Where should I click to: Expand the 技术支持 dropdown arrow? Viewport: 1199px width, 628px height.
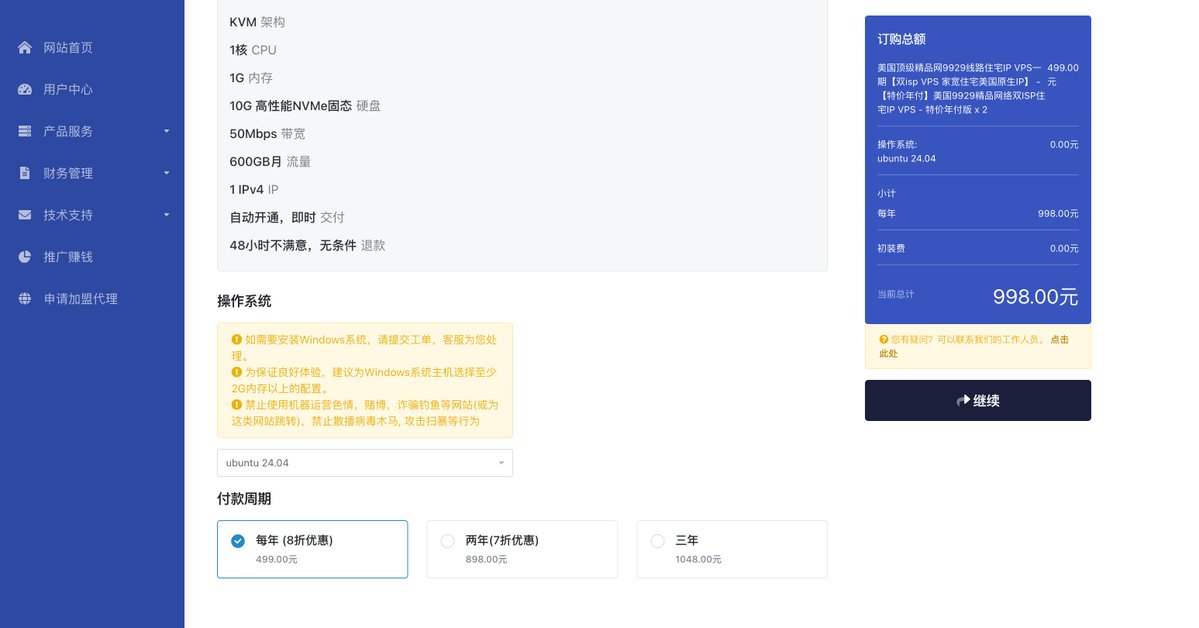tap(166, 215)
